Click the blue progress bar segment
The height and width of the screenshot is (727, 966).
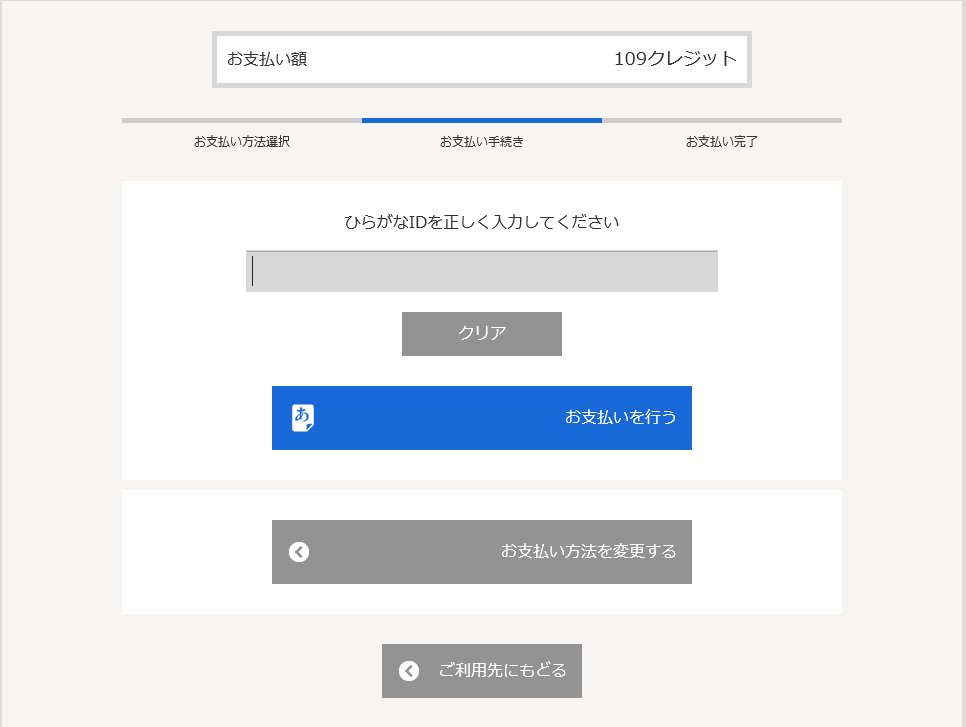coord(481,121)
